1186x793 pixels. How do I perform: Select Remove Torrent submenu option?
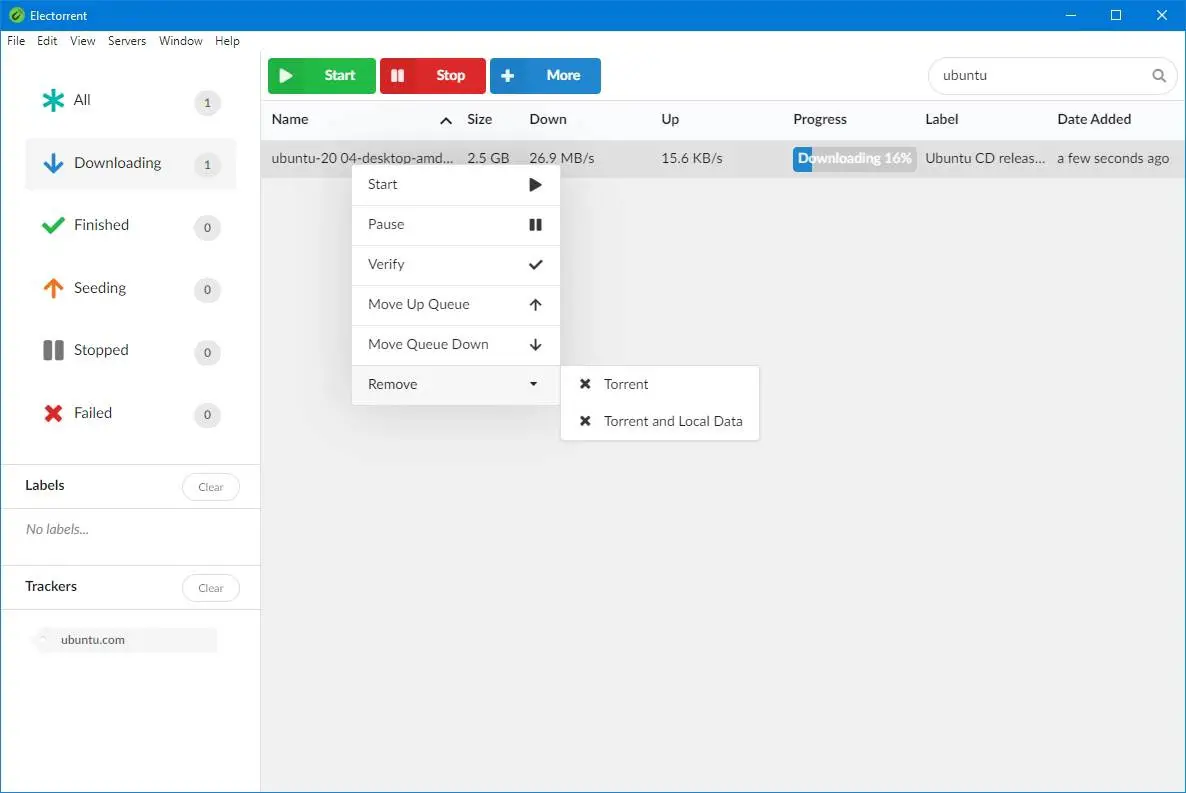[x=660, y=384]
